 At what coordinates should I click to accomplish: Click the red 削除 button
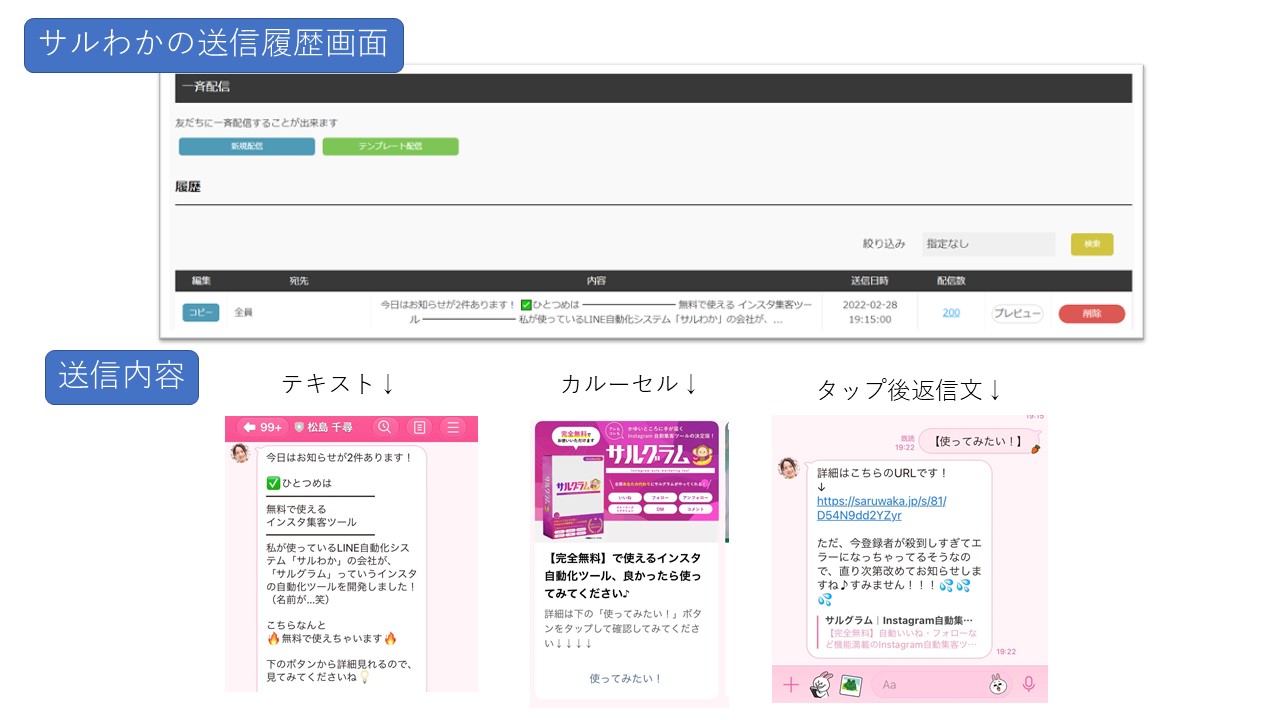tap(1092, 313)
